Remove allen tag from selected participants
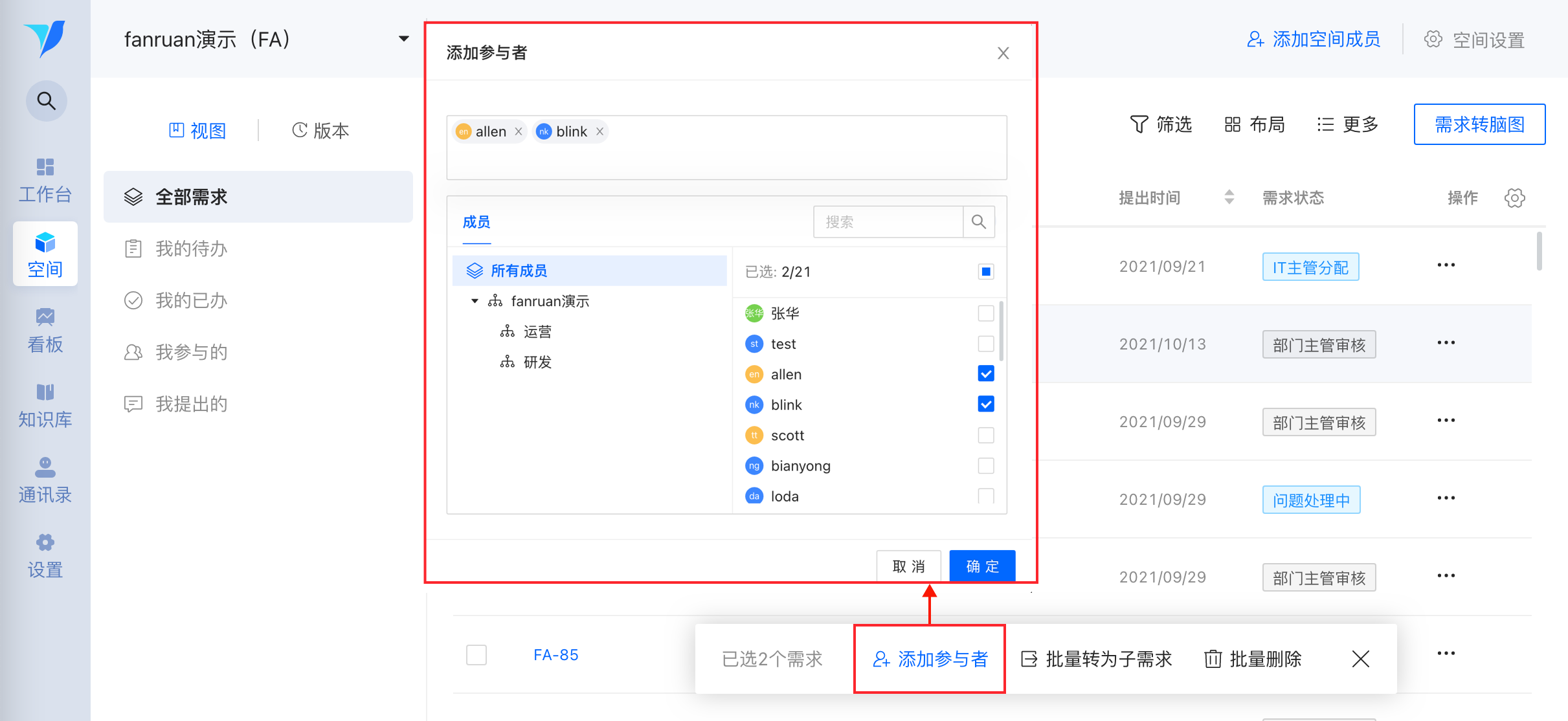1568x721 pixels. 519,131
